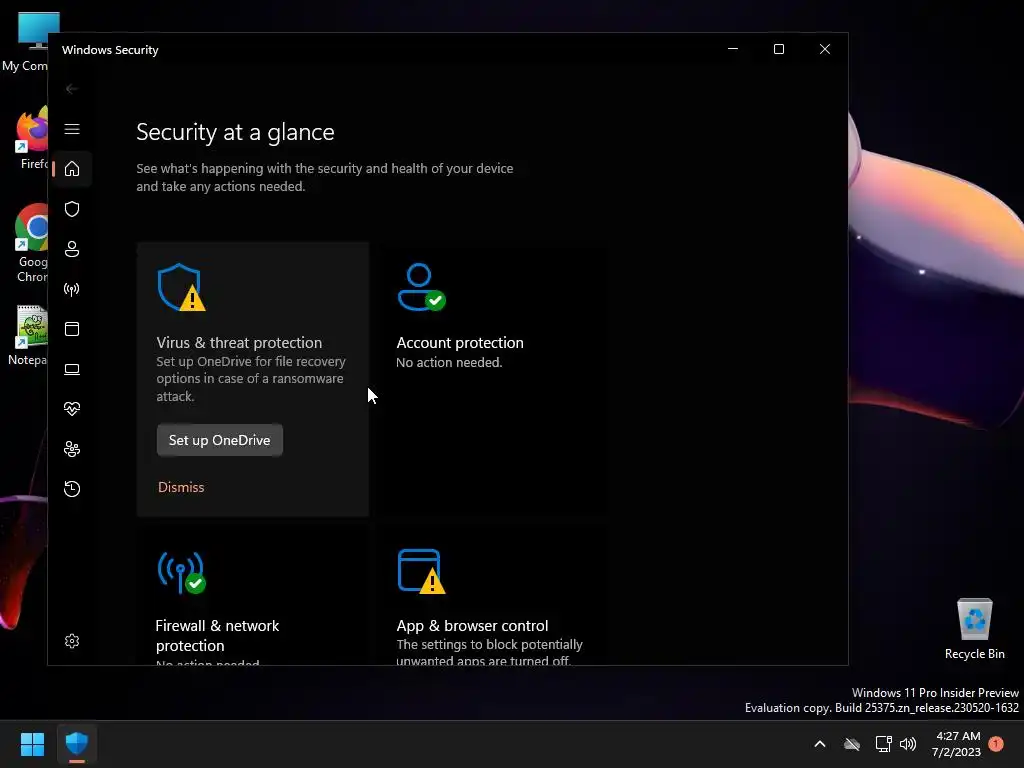Click Windows Security icon in the taskbar
The width and height of the screenshot is (1024, 768).
76,744
